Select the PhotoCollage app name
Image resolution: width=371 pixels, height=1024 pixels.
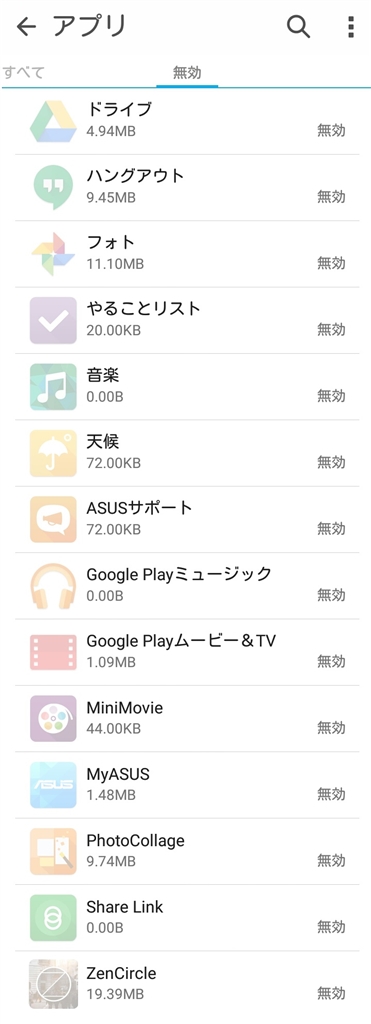pos(135,840)
